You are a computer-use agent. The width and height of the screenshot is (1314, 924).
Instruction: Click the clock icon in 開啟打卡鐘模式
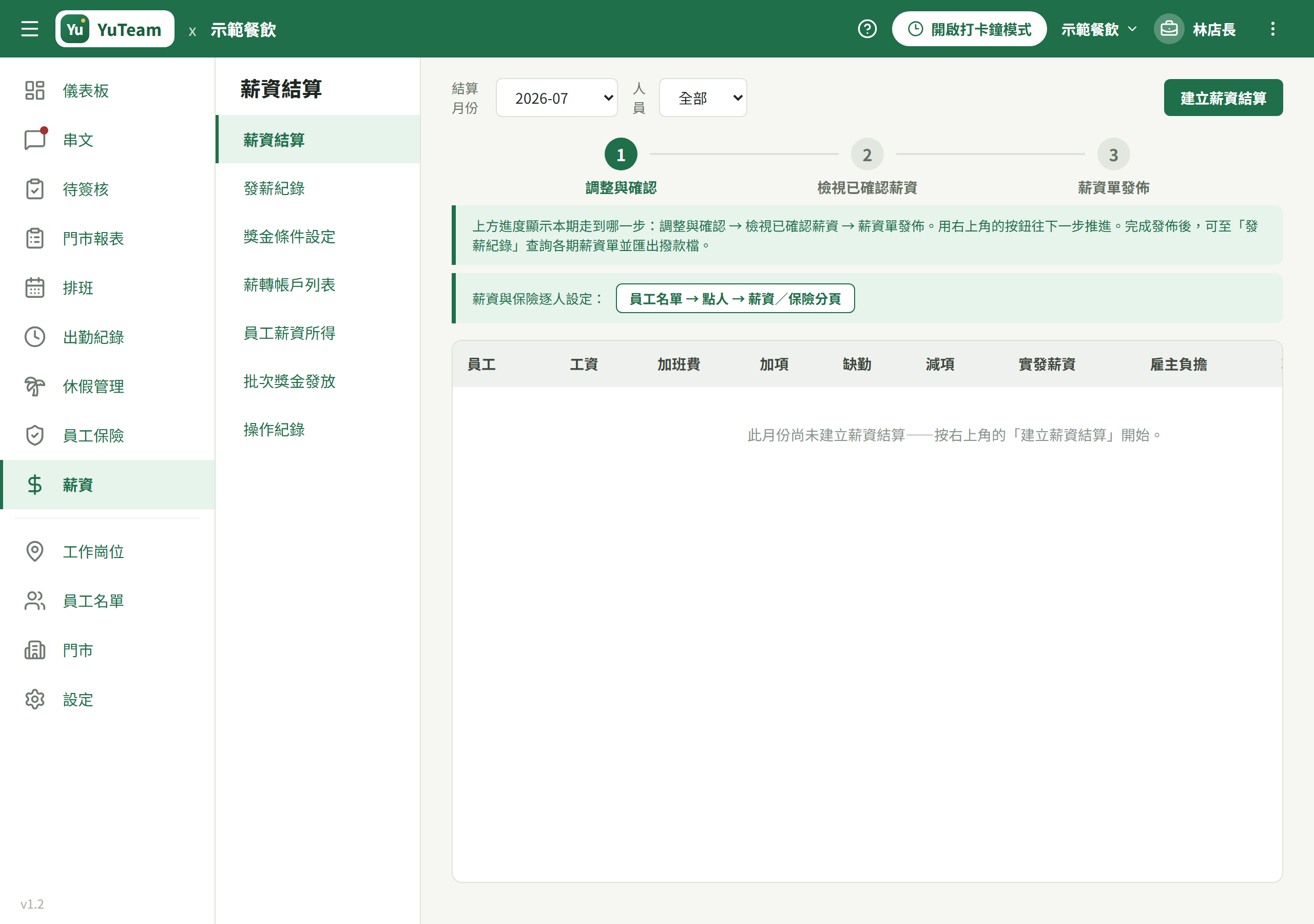[916, 29]
